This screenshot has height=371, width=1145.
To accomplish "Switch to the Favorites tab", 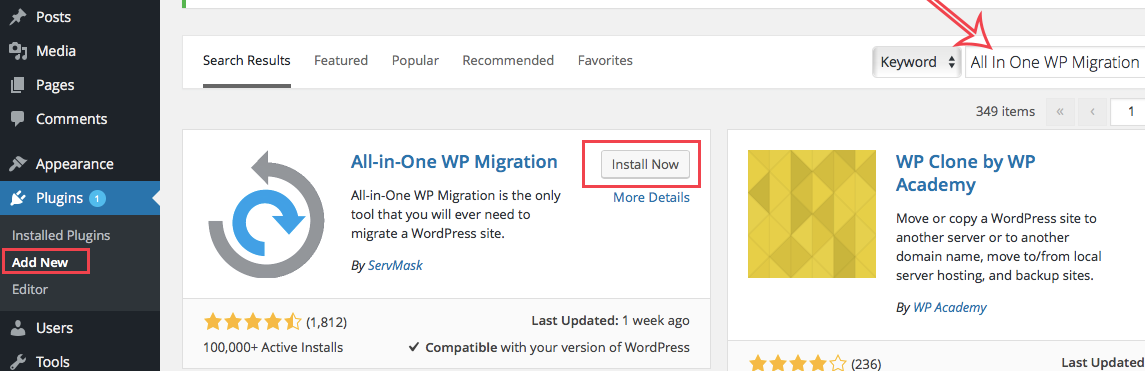I will [x=605, y=61].
